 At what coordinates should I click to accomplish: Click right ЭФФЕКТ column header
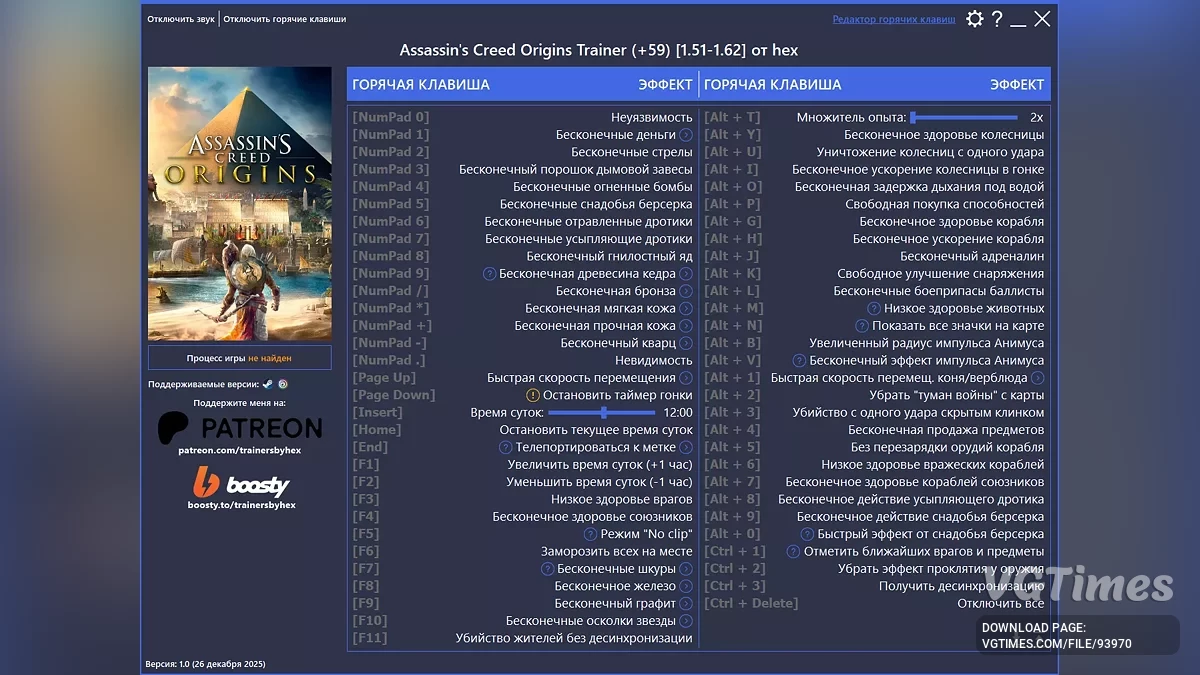1017,84
